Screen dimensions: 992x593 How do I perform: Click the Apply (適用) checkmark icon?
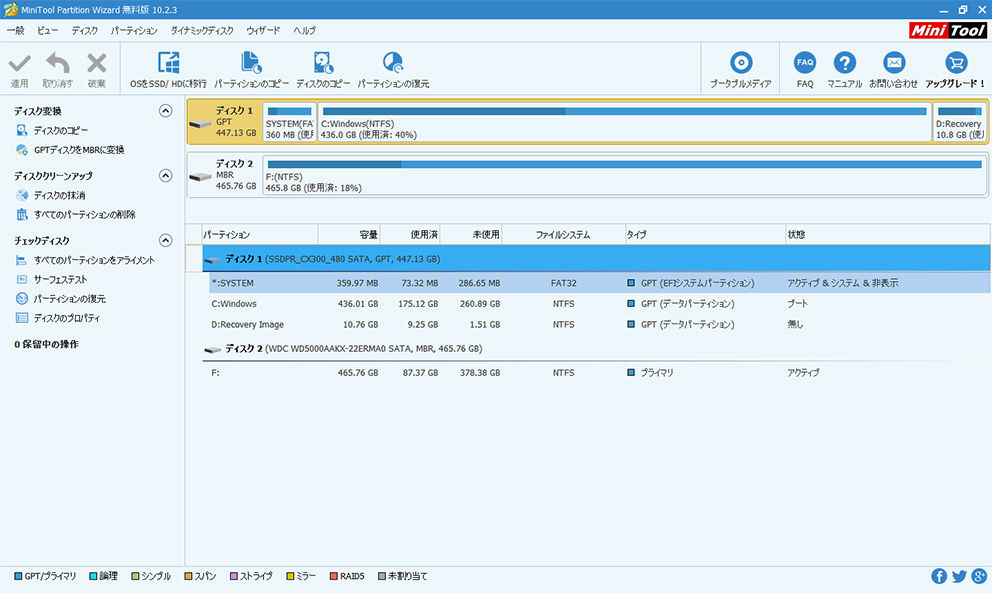[x=20, y=63]
